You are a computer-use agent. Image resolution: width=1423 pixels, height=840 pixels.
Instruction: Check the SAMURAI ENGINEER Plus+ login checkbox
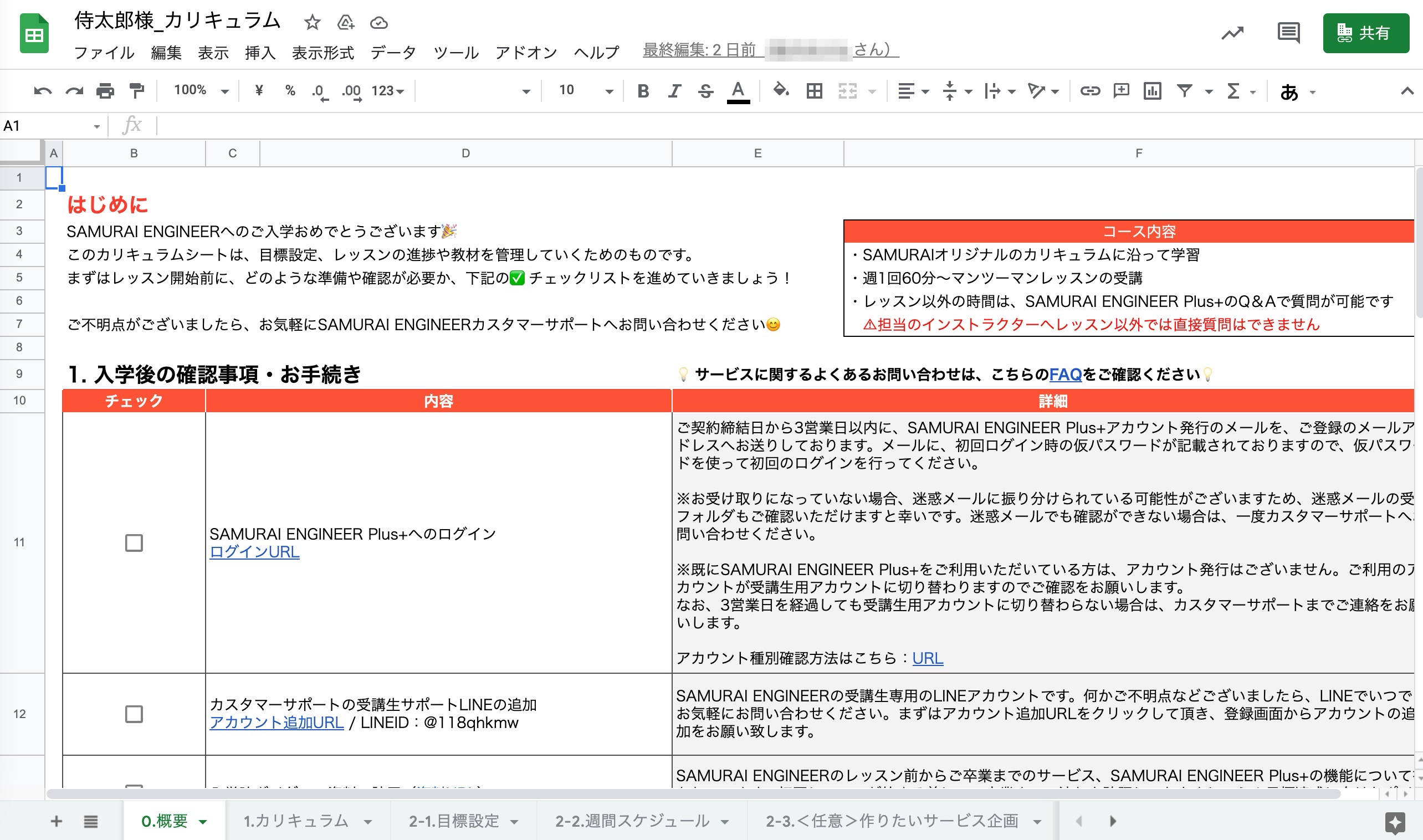[x=134, y=543]
